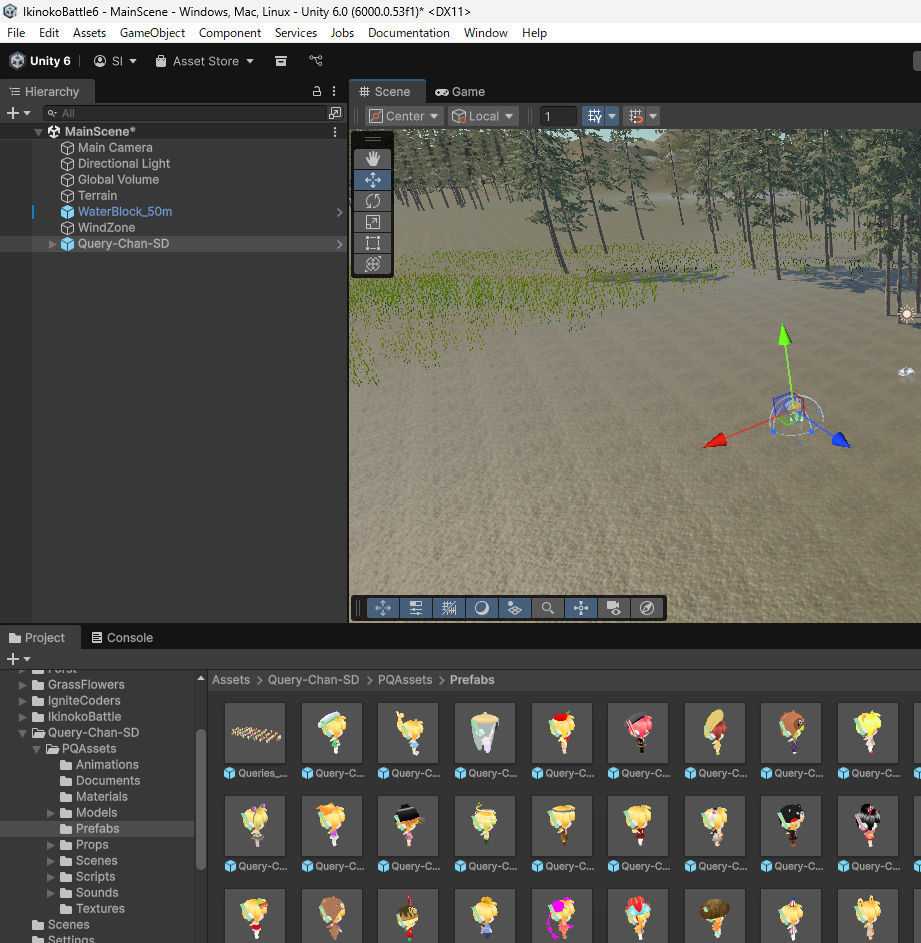Toggle the Hierarchy panel lock
This screenshot has width=921, height=943.
(317, 92)
